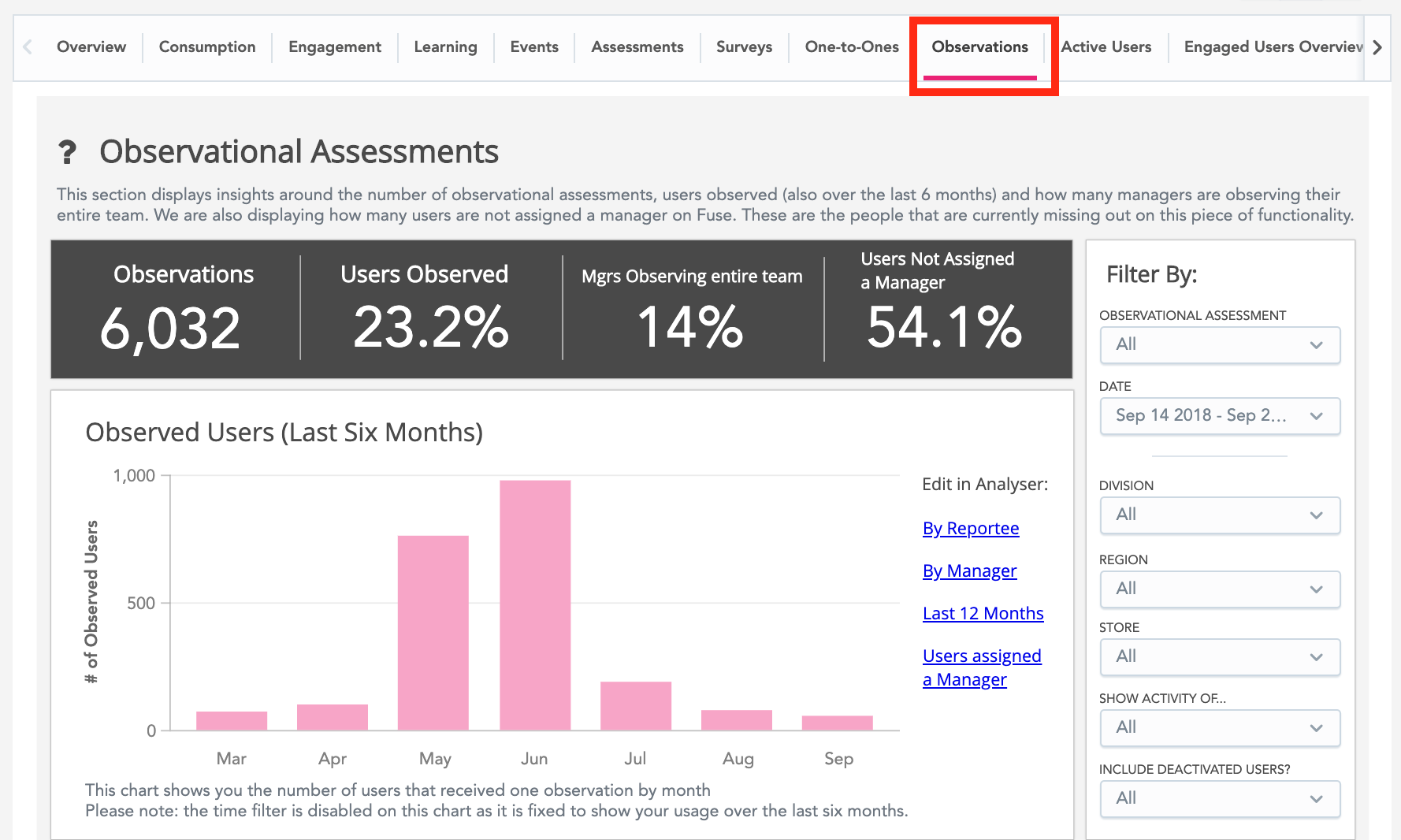Open the Active Users tab
The width and height of the screenshot is (1401, 840).
(x=1106, y=47)
